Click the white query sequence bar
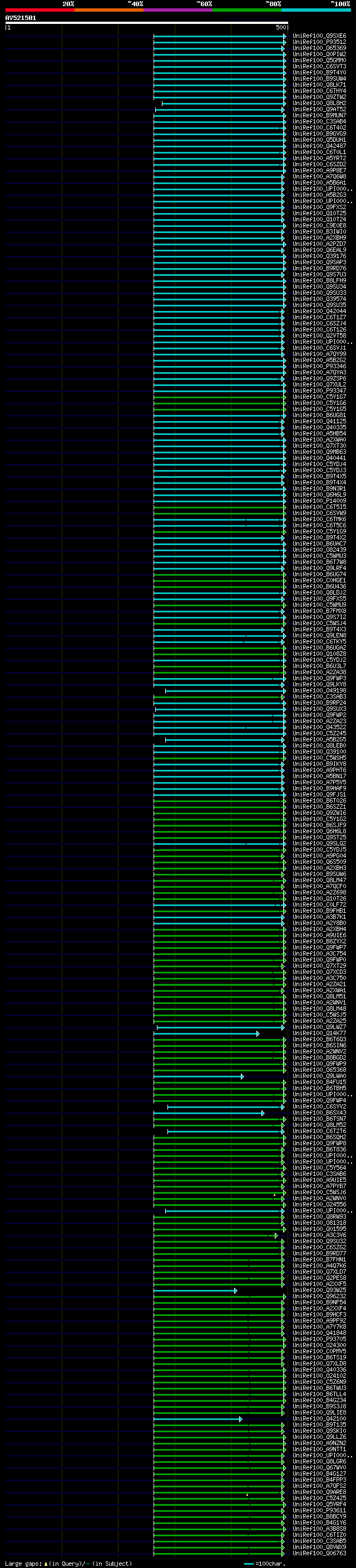The width and height of the screenshot is (356, 1568). click(147, 23)
